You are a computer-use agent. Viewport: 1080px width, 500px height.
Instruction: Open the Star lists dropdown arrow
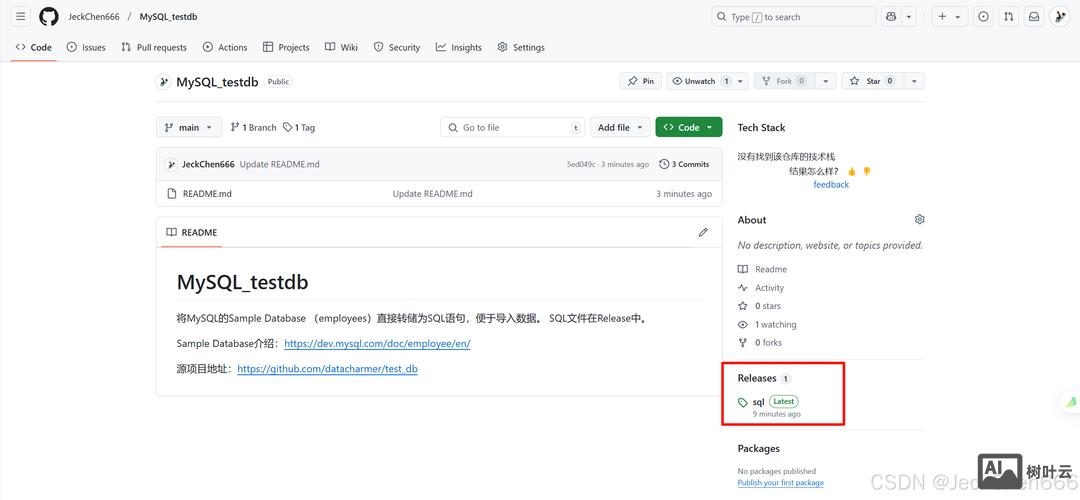tap(914, 81)
